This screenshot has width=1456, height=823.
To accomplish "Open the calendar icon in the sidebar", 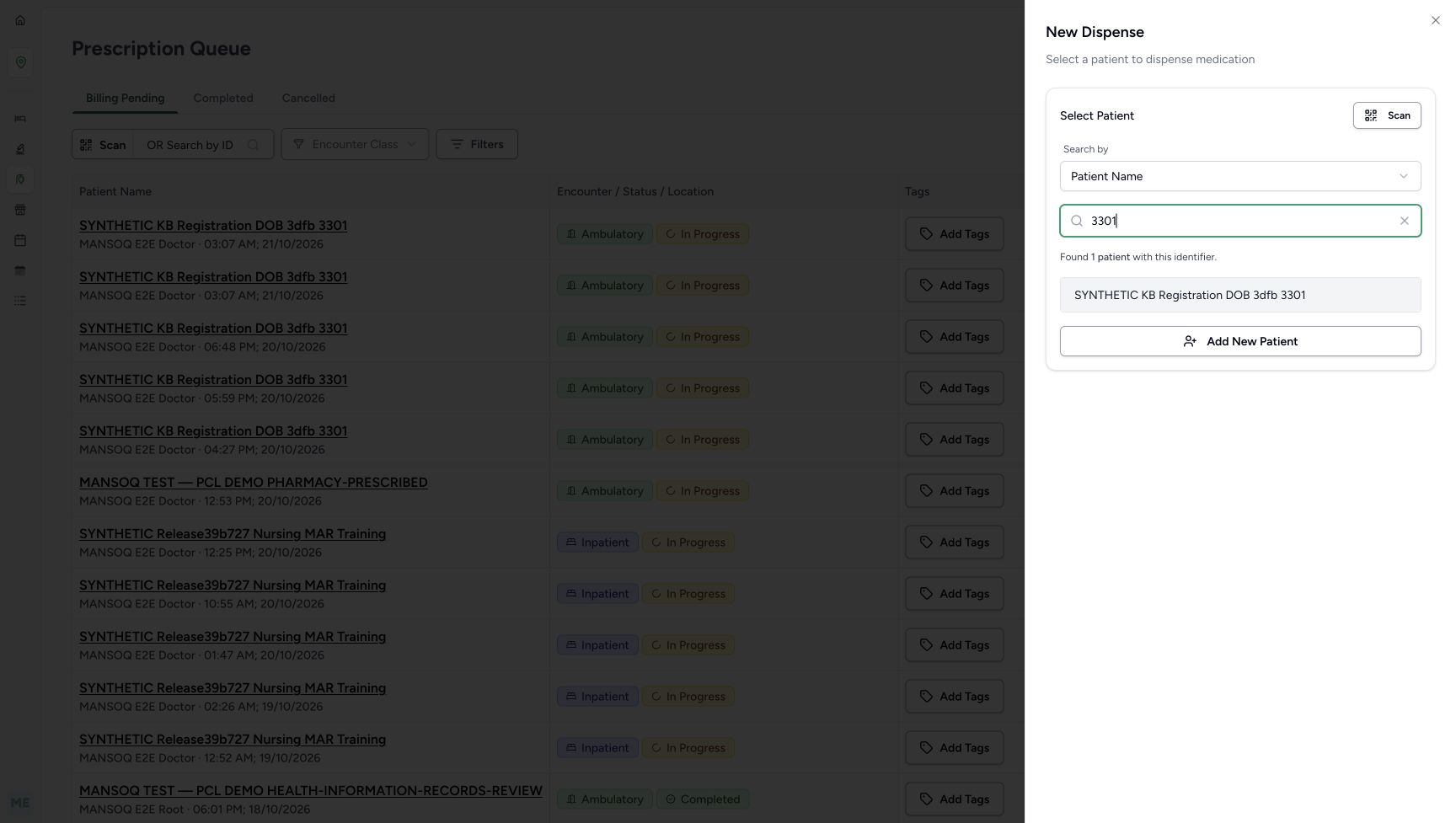I will pyautogui.click(x=20, y=240).
